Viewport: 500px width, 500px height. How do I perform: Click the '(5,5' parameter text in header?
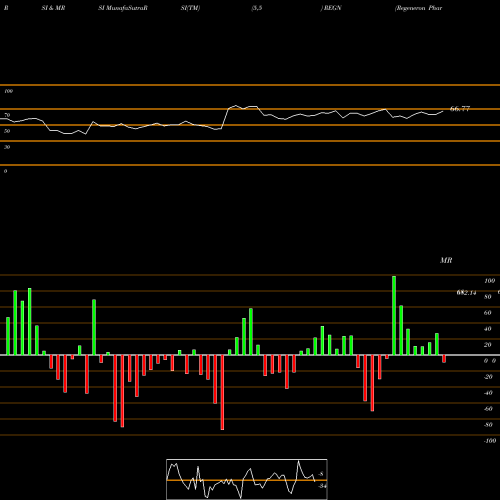point(257,8)
